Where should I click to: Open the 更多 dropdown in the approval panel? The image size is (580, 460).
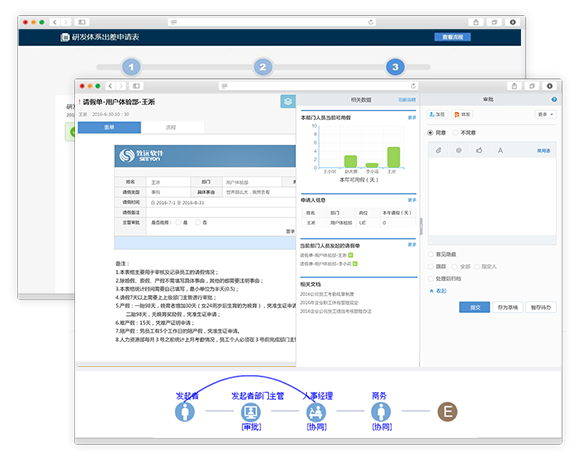545,115
